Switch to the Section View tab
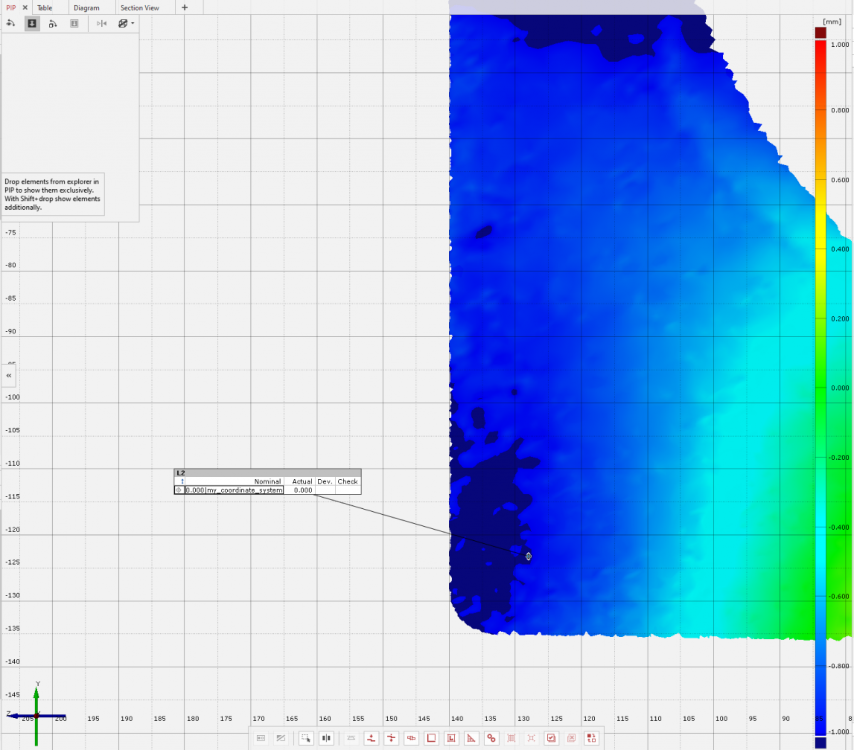The width and height of the screenshot is (854, 750). [139, 7]
